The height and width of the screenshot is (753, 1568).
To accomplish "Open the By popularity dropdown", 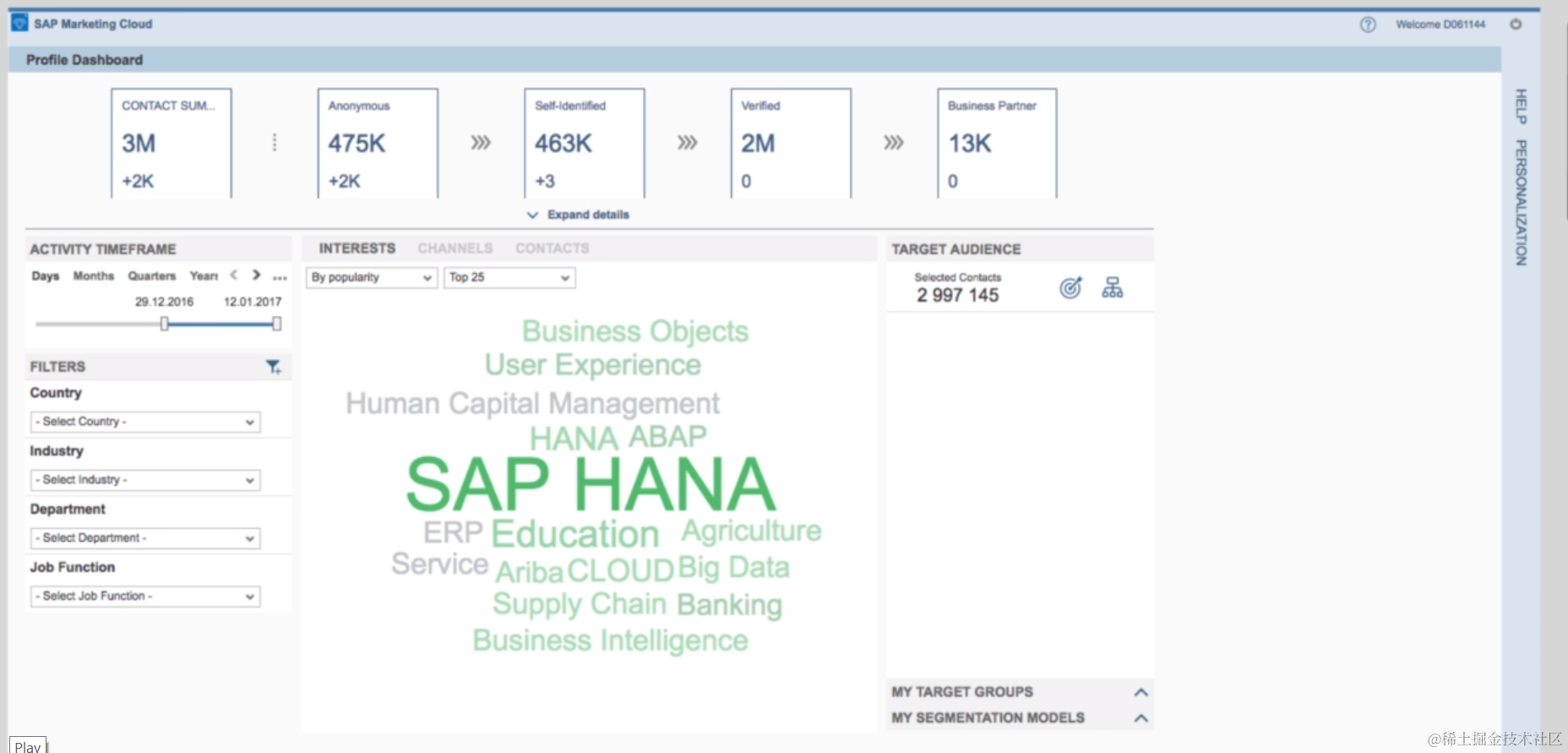I will click(x=372, y=277).
